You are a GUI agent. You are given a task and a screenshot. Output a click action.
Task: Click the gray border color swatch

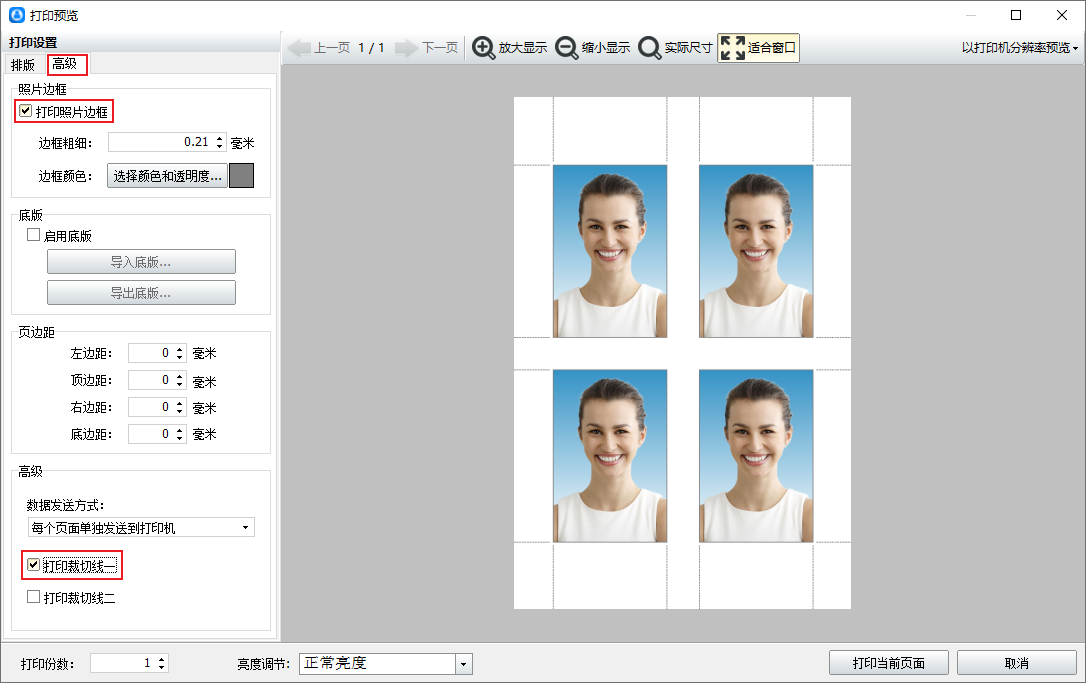coord(241,176)
